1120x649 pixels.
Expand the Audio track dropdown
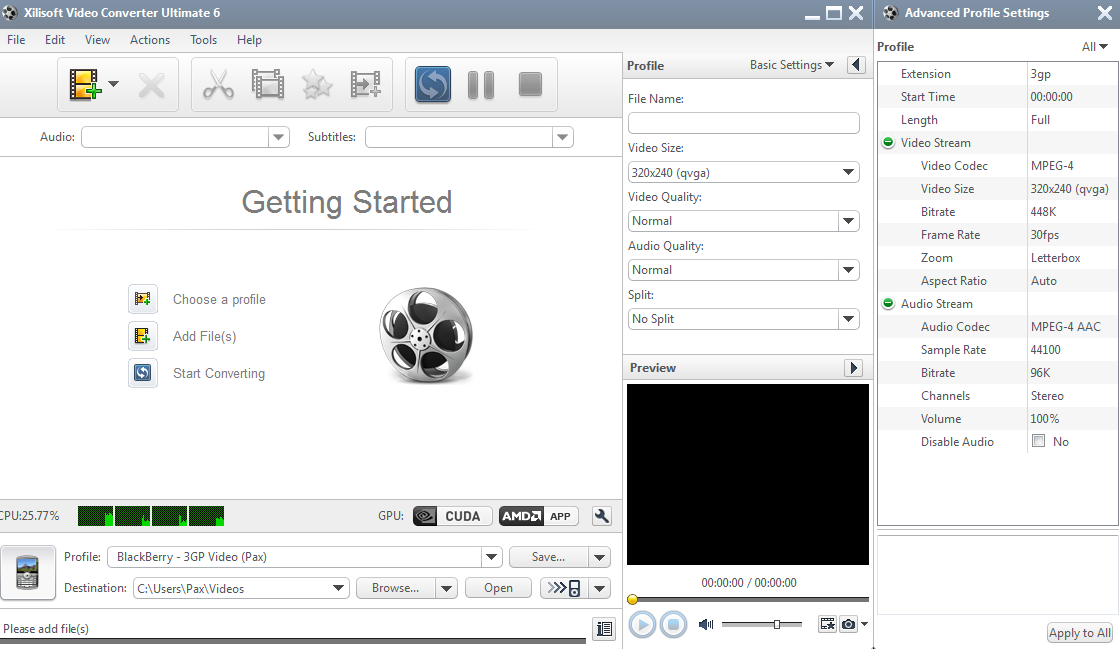tap(279, 137)
